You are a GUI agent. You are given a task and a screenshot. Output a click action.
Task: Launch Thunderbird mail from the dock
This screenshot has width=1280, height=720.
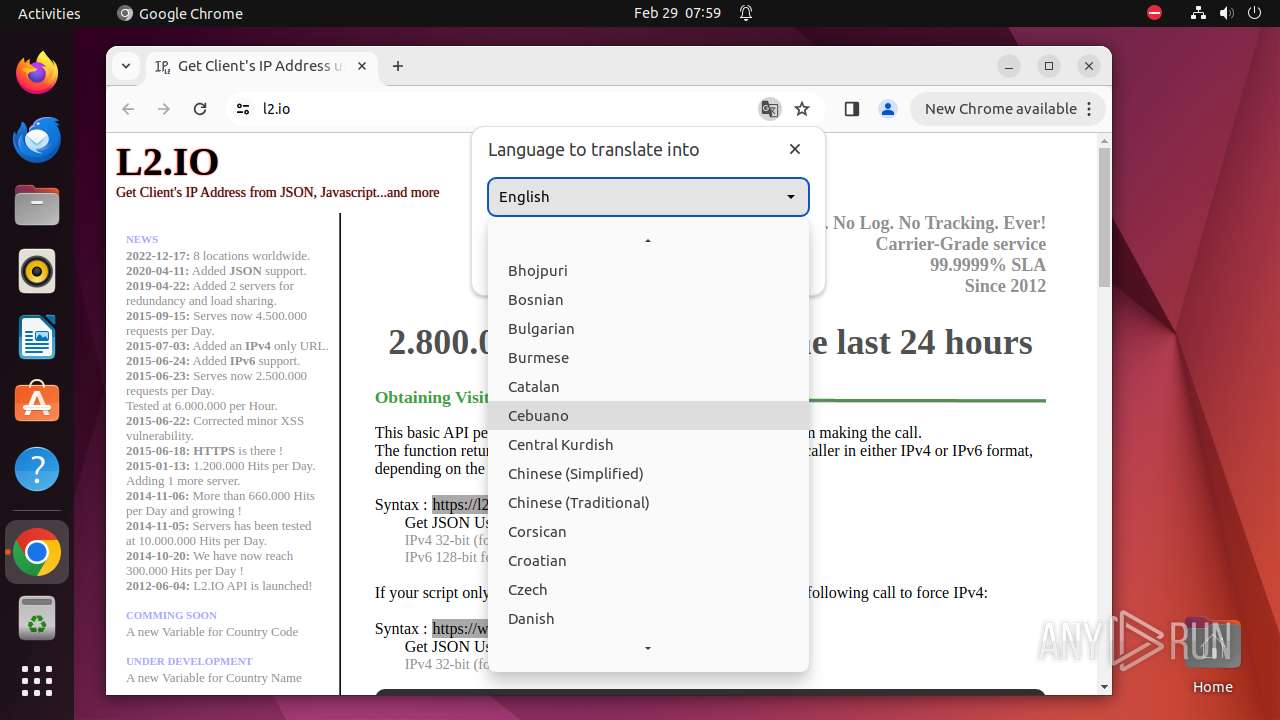(37, 139)
